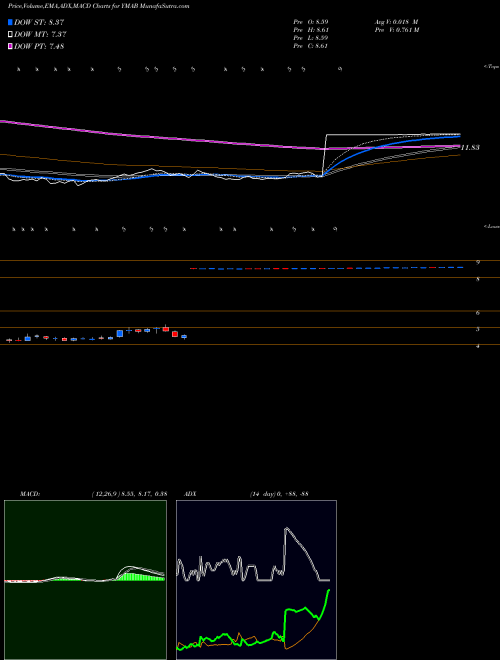This screenshot has width=500, height=660.
Task: Click the price axis label 9
Action: 478,262
